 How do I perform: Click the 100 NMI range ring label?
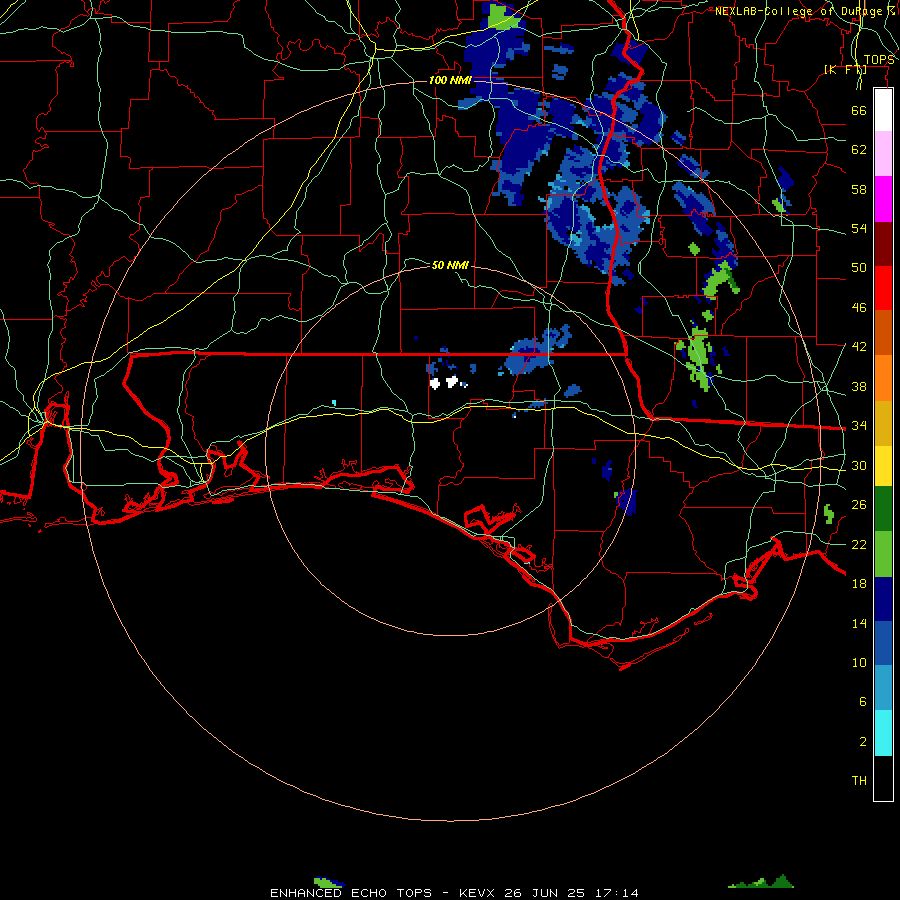click(450, 80)
